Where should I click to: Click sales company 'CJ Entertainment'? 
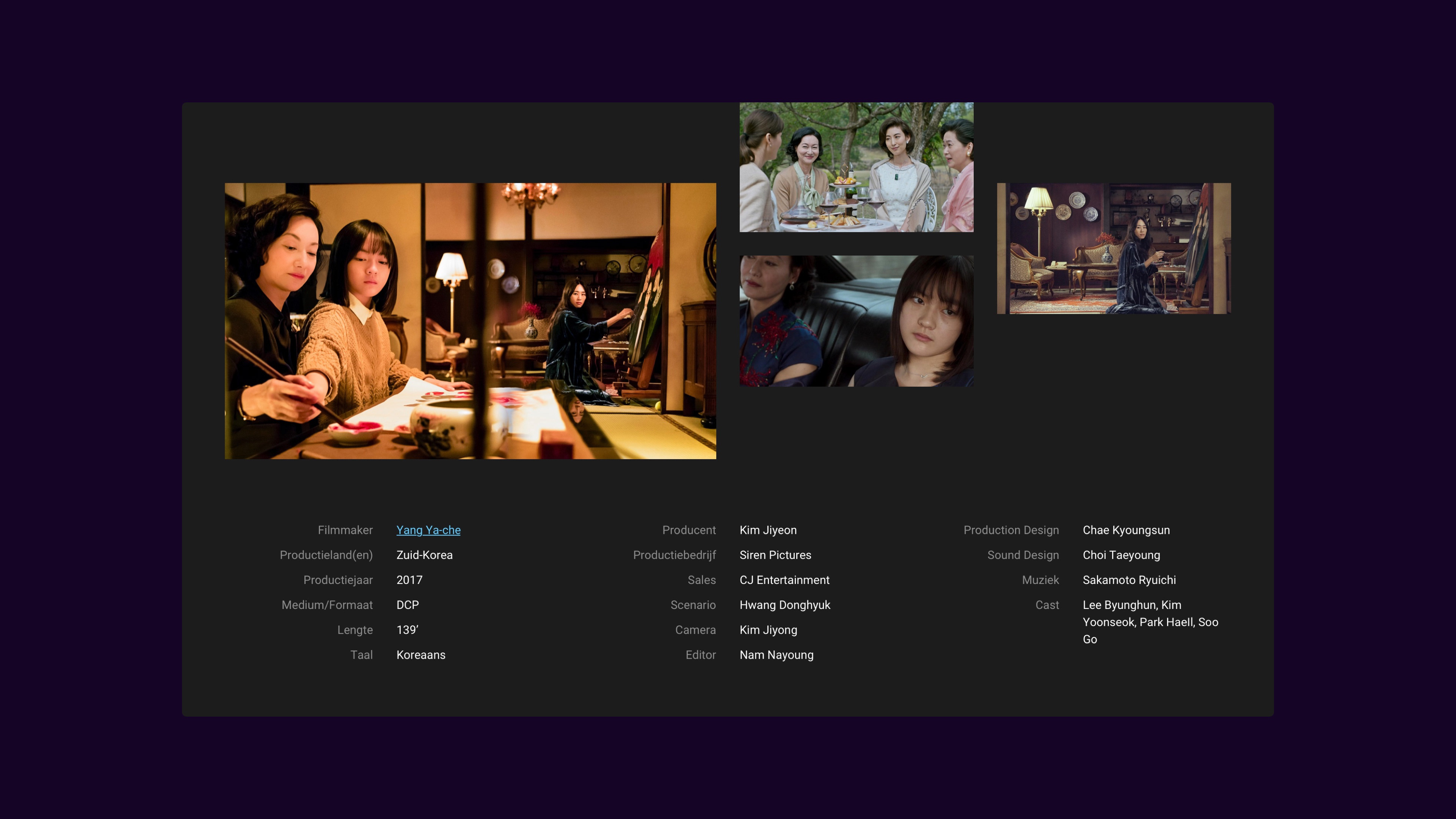[784, 580]
